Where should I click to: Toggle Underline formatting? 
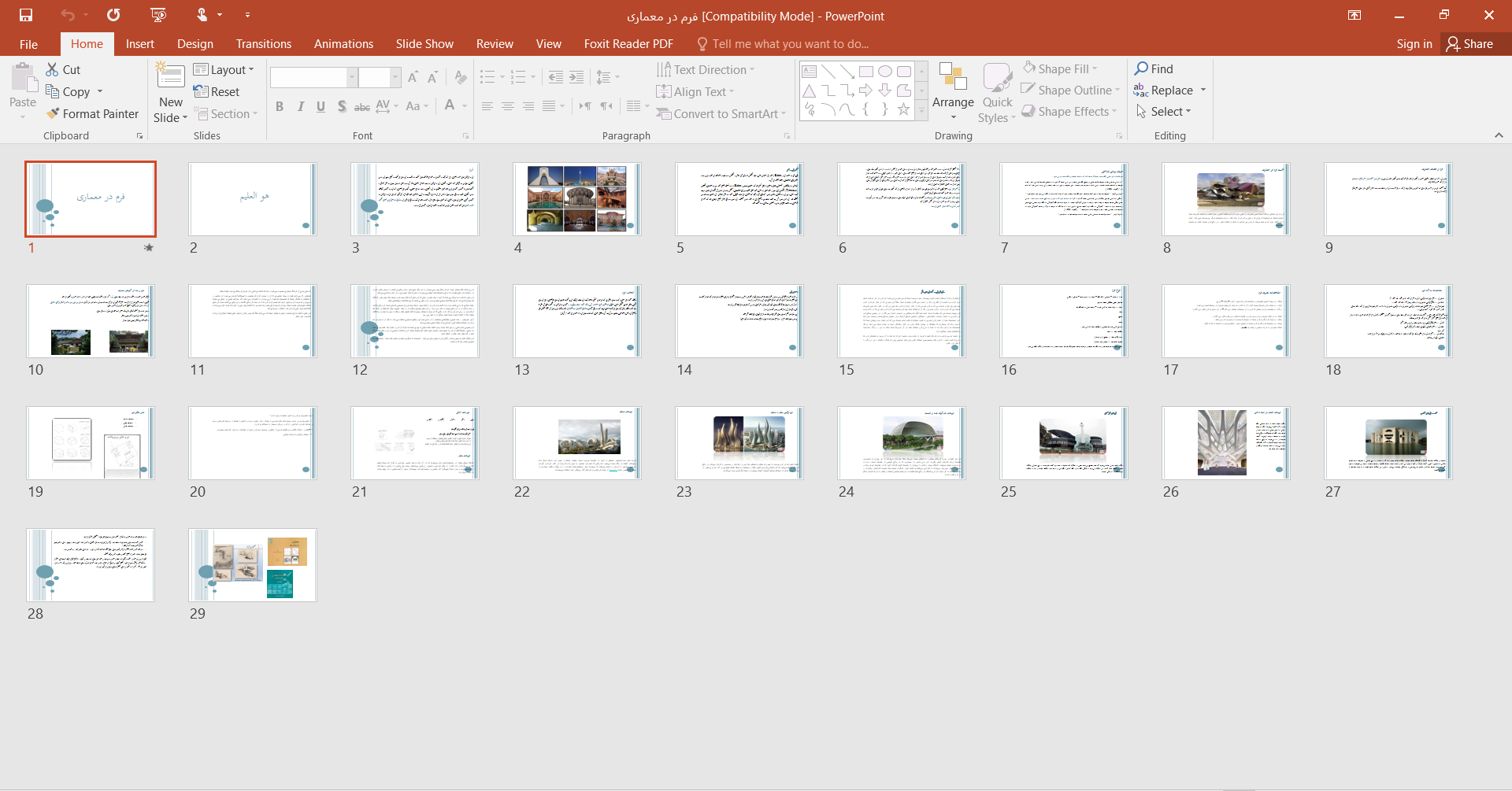321,106
